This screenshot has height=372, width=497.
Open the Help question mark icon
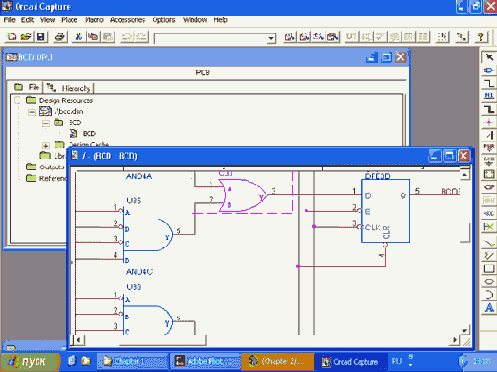(480, 37)
